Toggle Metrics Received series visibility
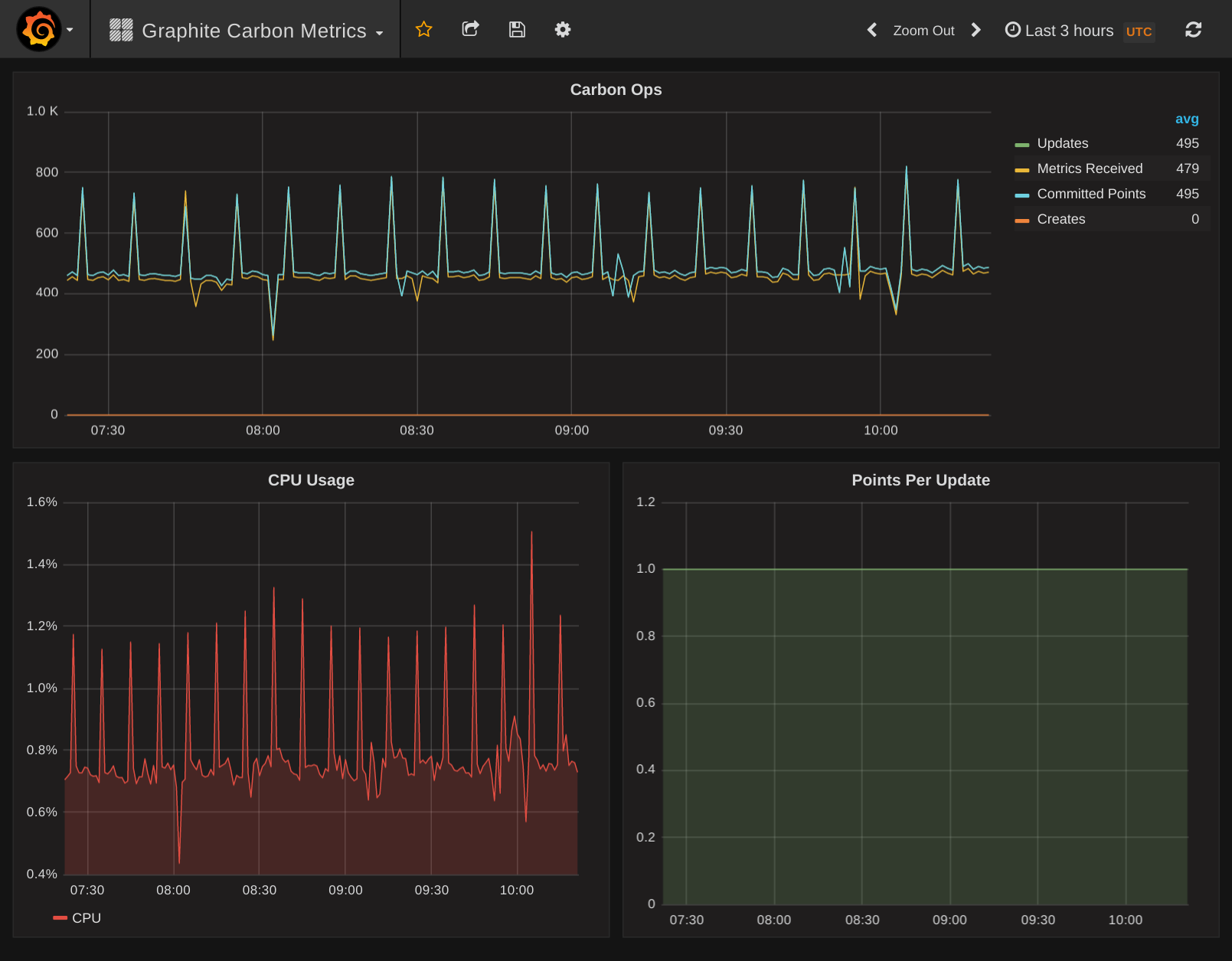The image size is (1232, 961). tap(1089, 168)
